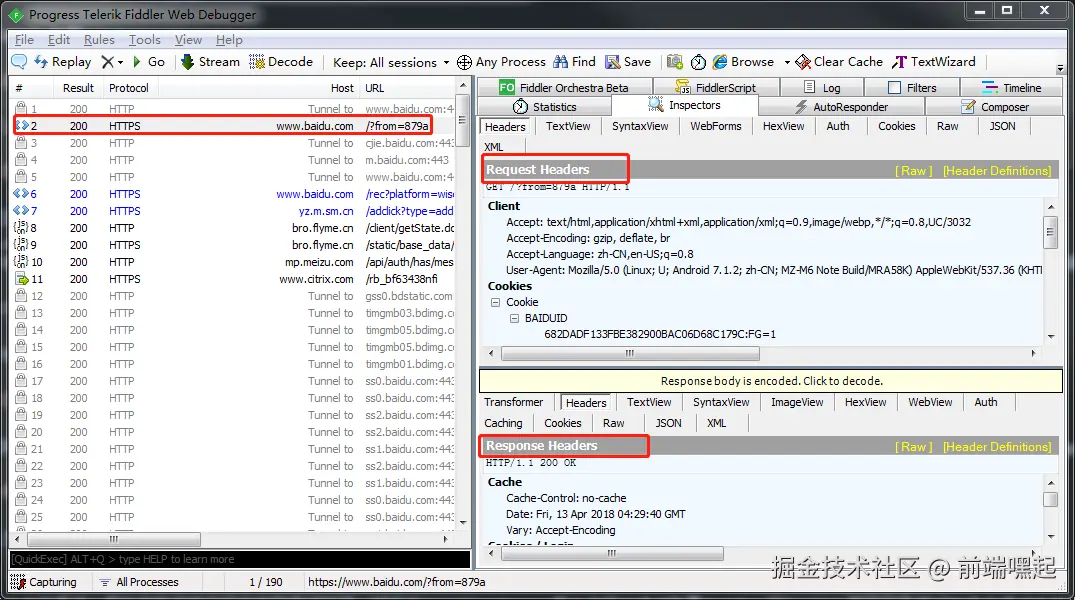Select session 7 yz.m.sm.cn row
This screenshot has height=600, width=1075.
(233, 211)
